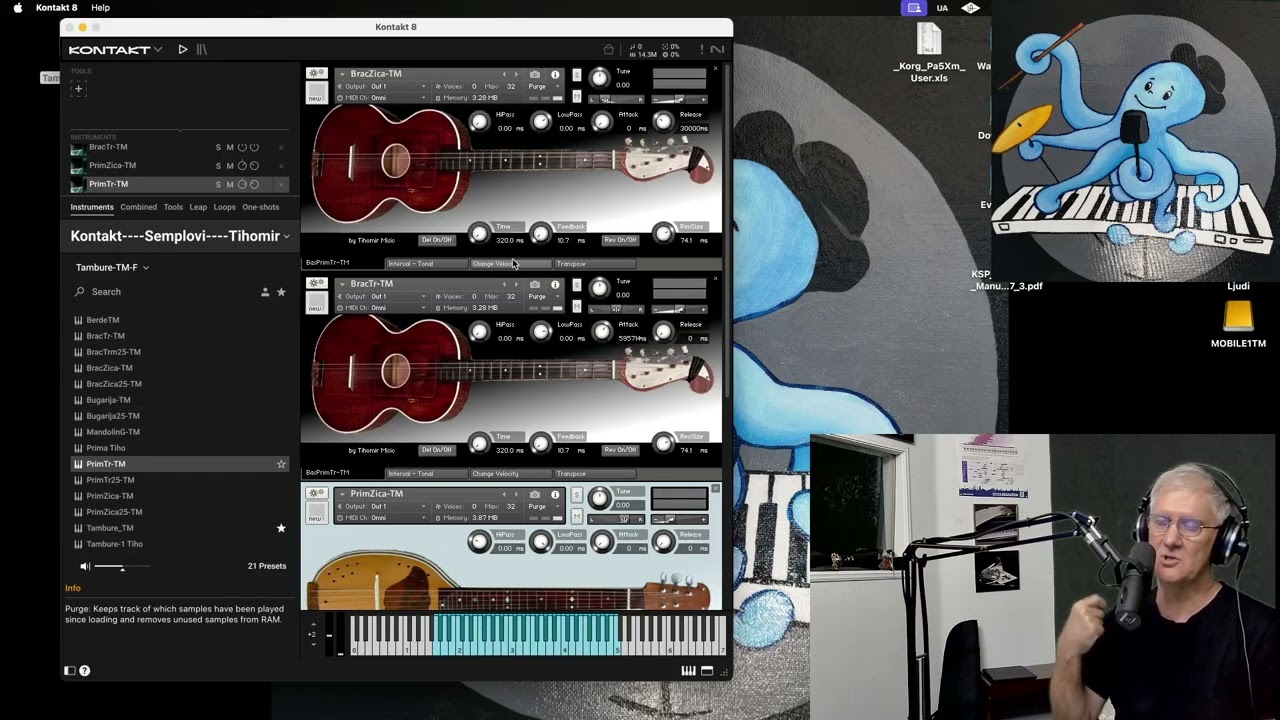Open the Tambure-TM-F folder dropdown
This screenshot has height=720, width=1280.
pos(112,267)
